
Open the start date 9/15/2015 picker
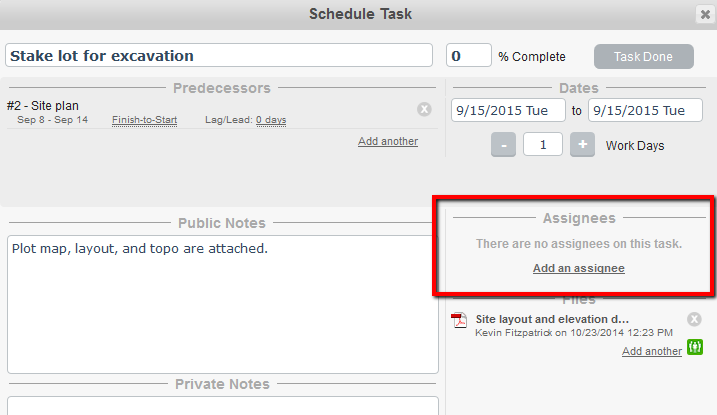pos(508,110)
